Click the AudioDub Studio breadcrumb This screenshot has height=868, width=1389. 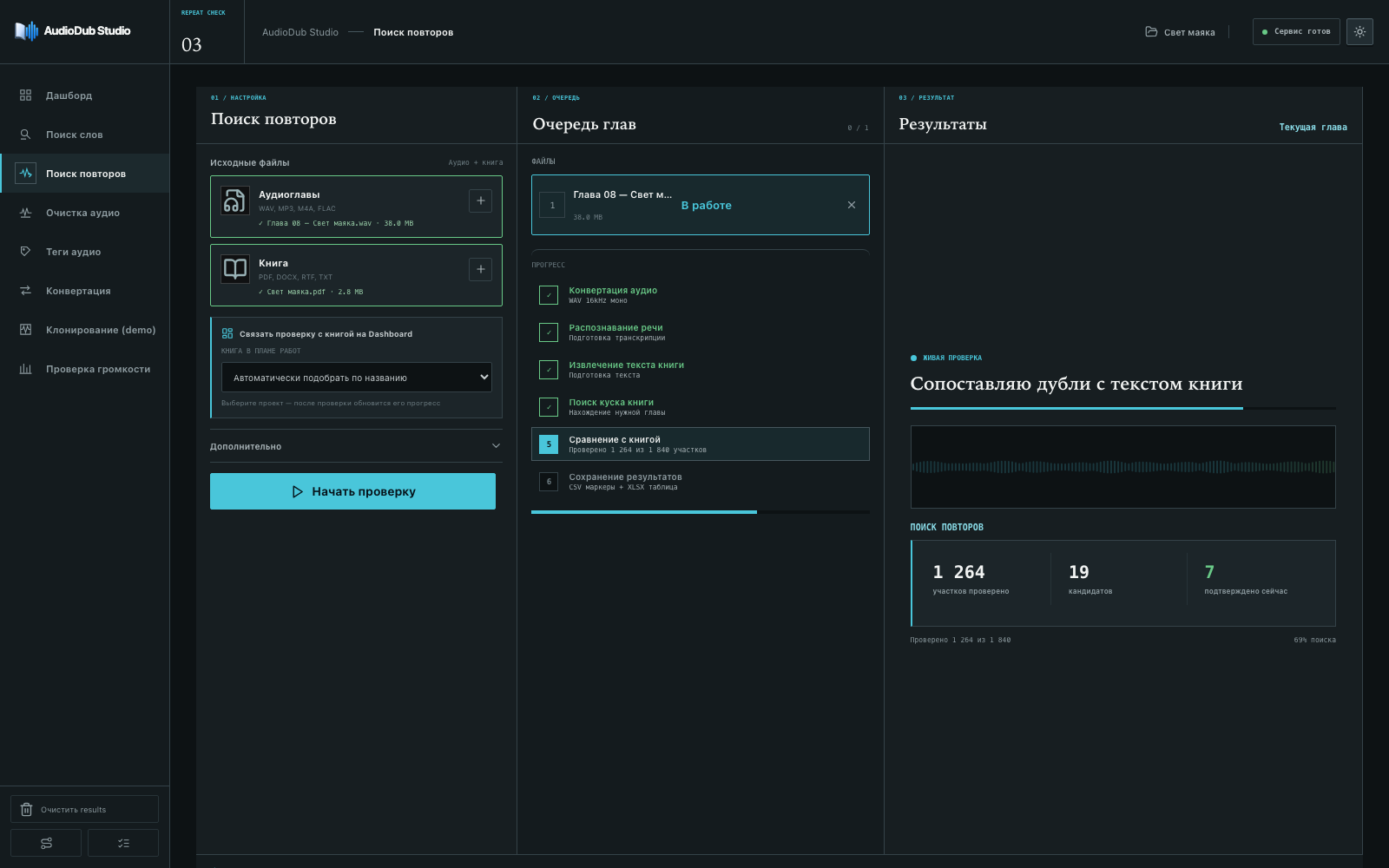click(300, 32)
